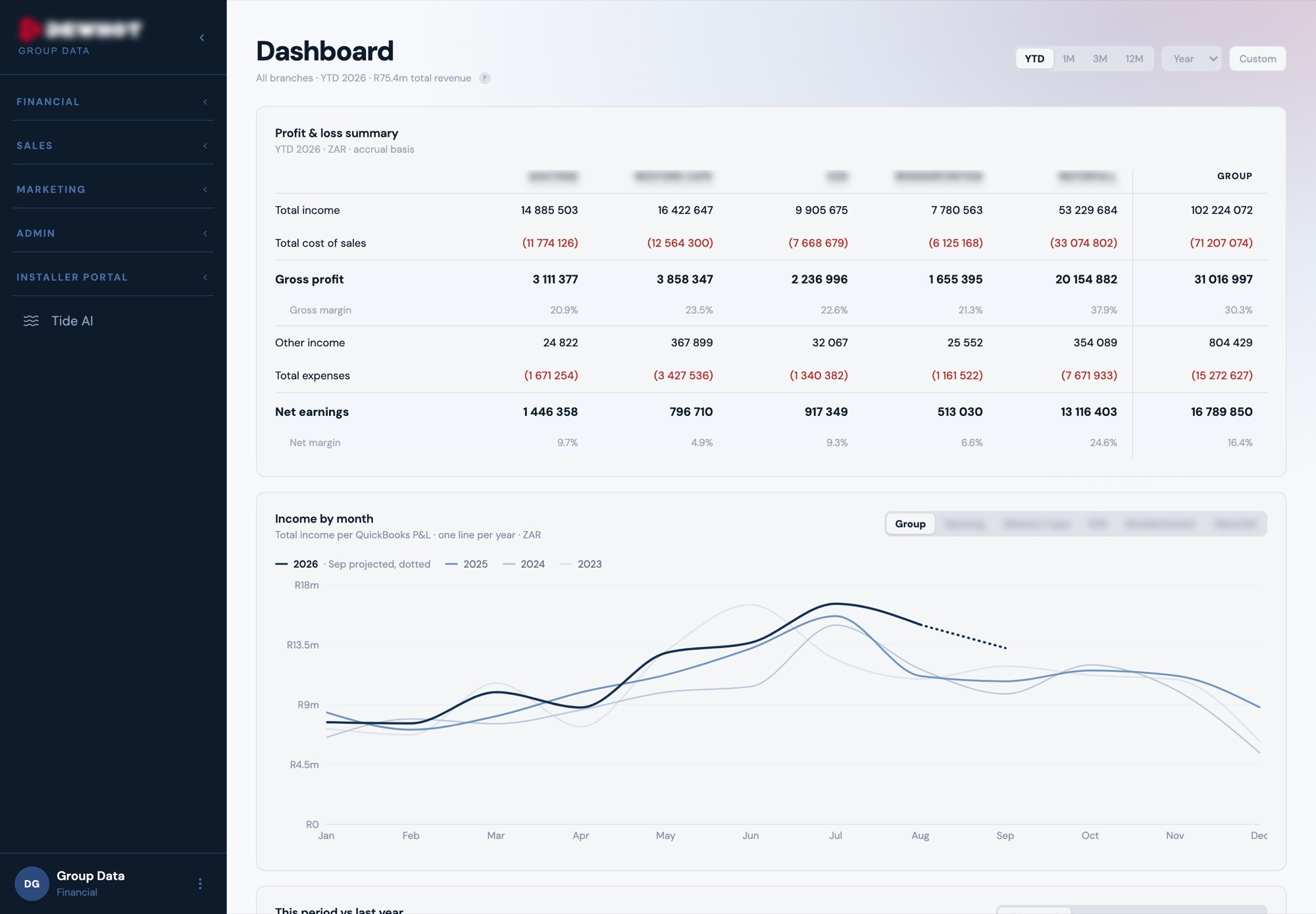The width and height of the screenshot is (1316, 914).
Task: Click the Profit & loss summary heading
Action: coord(336,133)
